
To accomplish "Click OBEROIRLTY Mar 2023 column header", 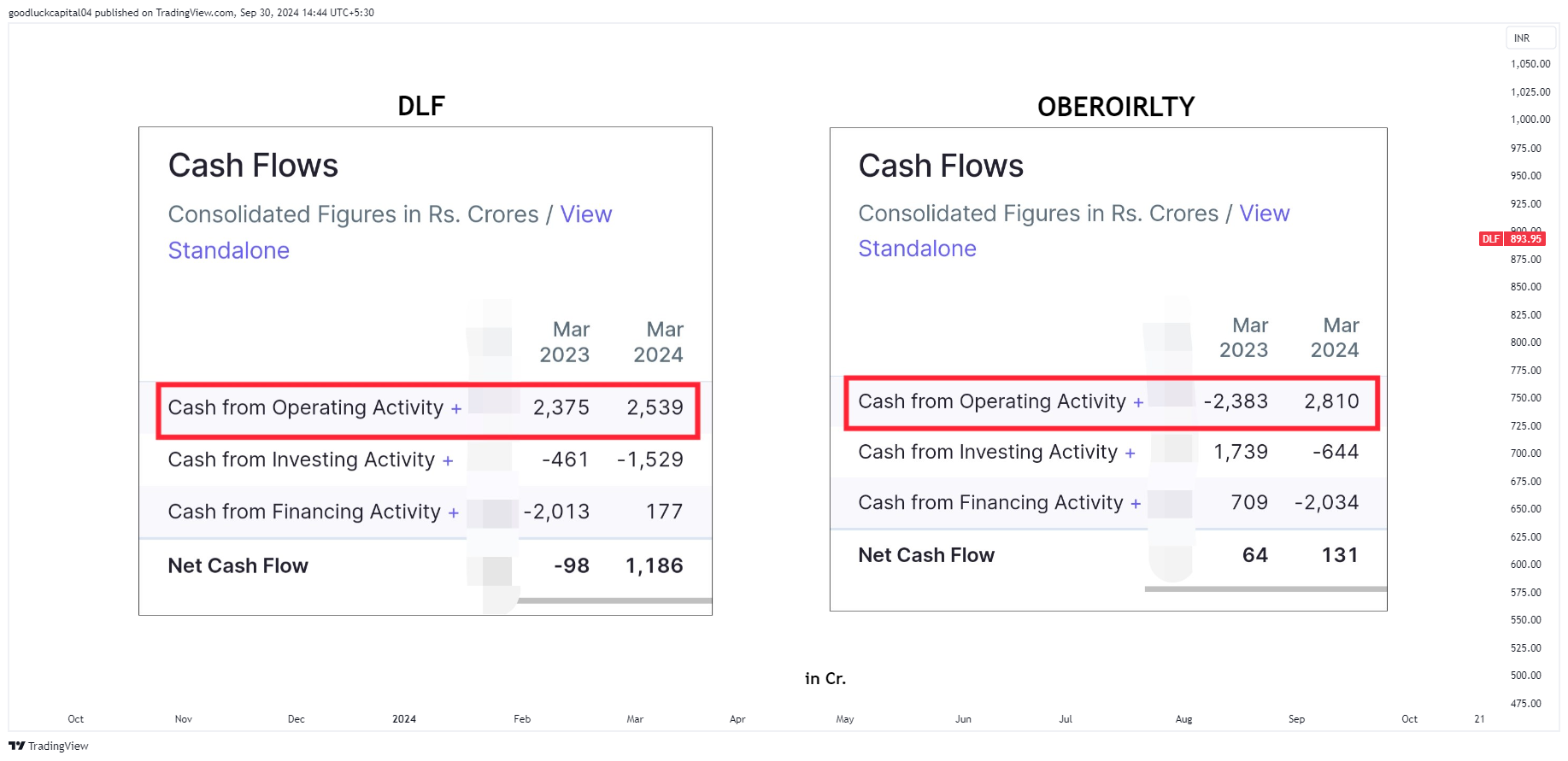I will click(1244, 337).
